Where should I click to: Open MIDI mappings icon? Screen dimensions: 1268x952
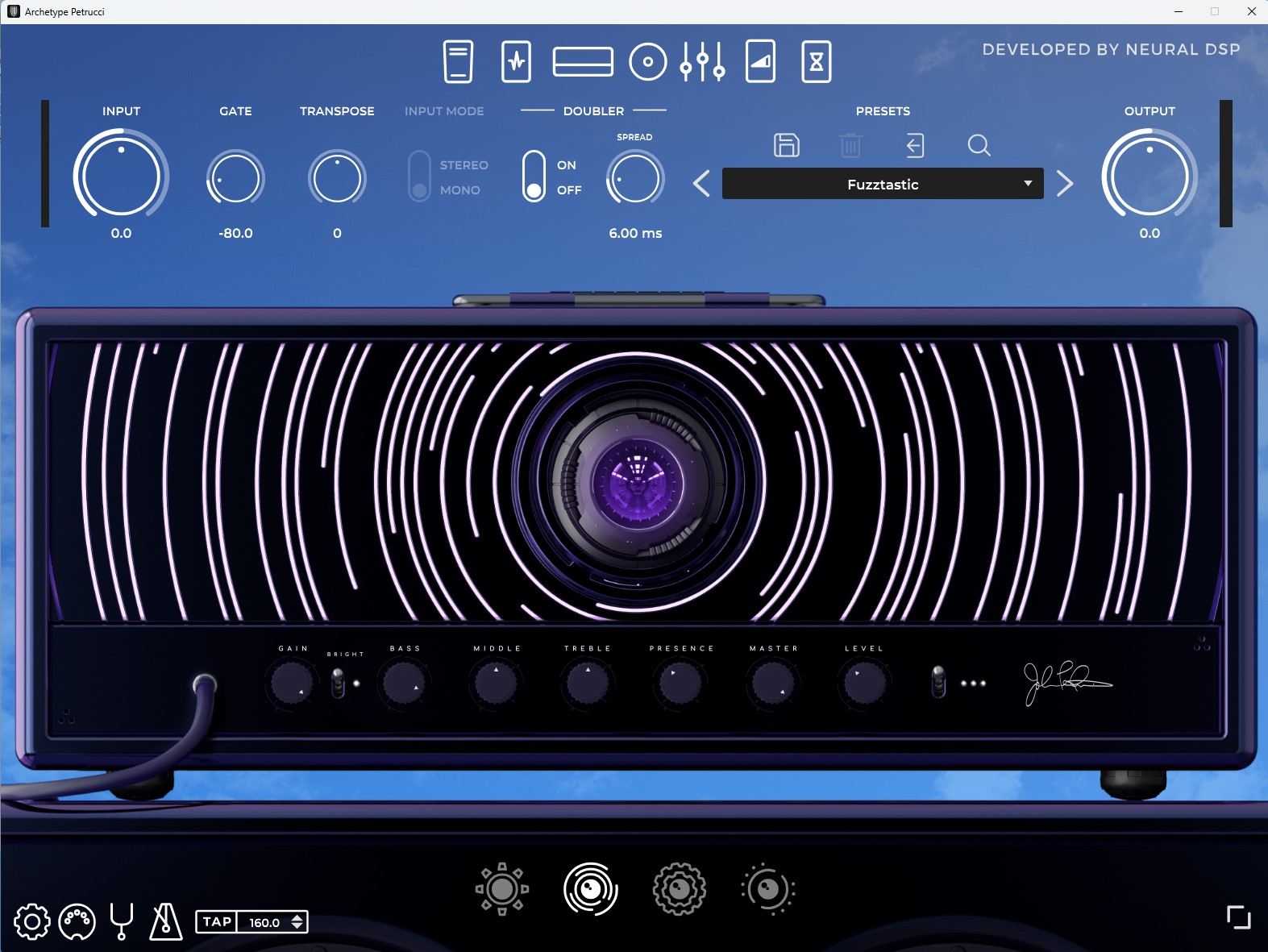(77, 921)
